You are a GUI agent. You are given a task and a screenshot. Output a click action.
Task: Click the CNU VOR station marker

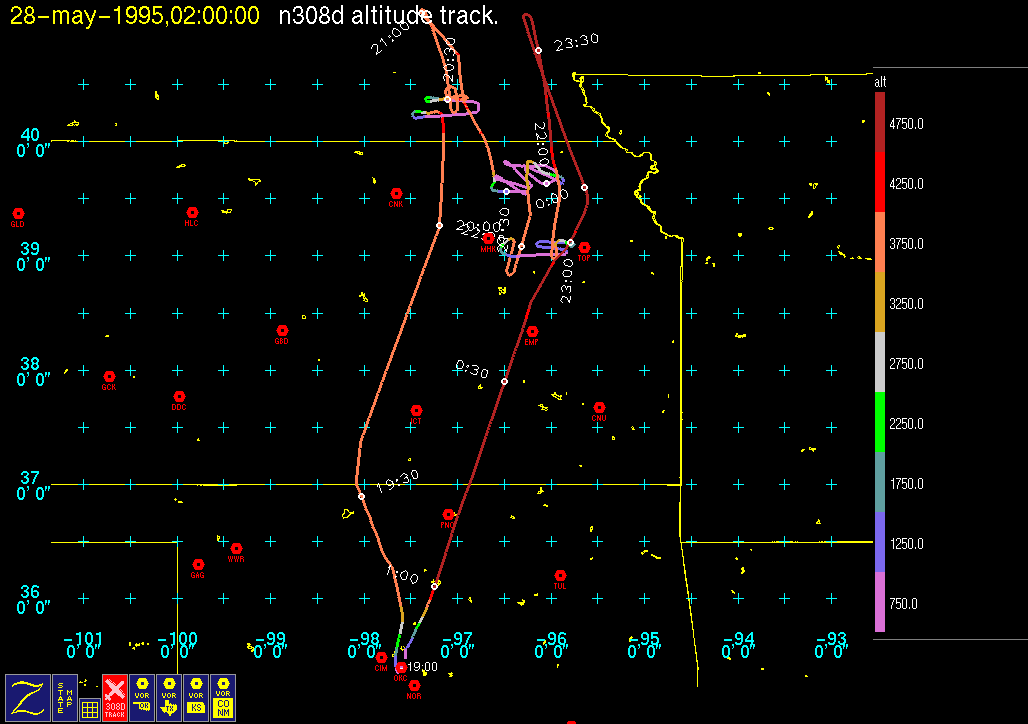(599, 408)
